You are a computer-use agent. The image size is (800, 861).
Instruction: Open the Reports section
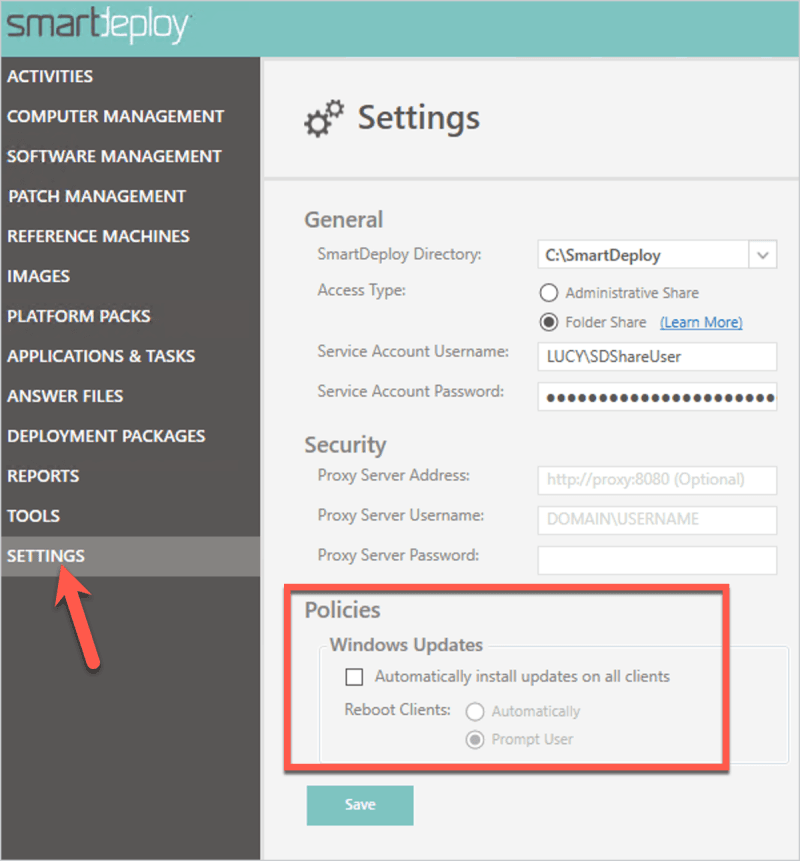pos(42,476)
